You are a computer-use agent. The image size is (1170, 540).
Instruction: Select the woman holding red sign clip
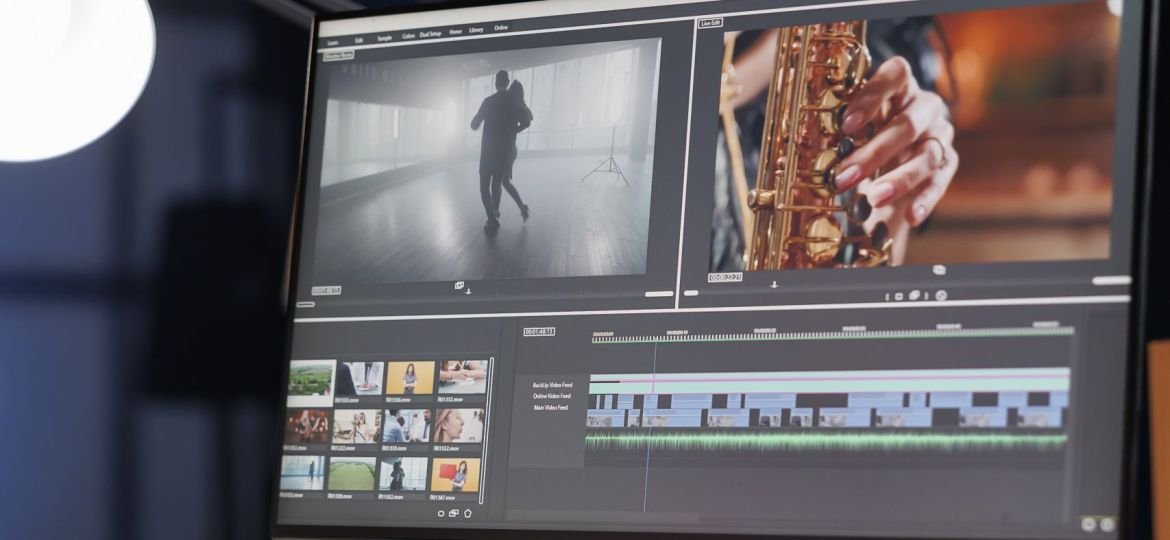[x=455, y=475]
